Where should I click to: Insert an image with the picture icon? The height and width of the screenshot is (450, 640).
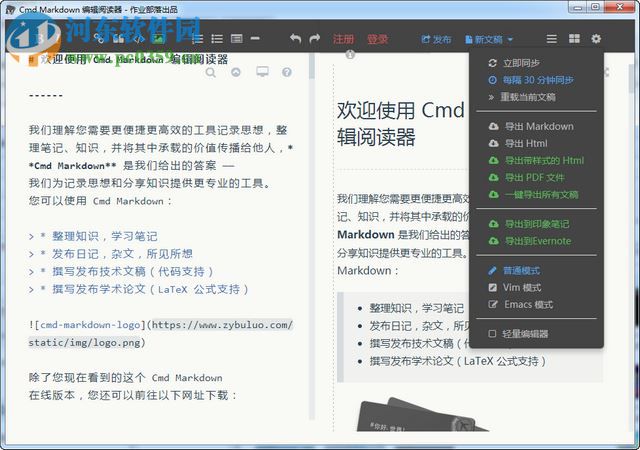[x=158, y=39]
